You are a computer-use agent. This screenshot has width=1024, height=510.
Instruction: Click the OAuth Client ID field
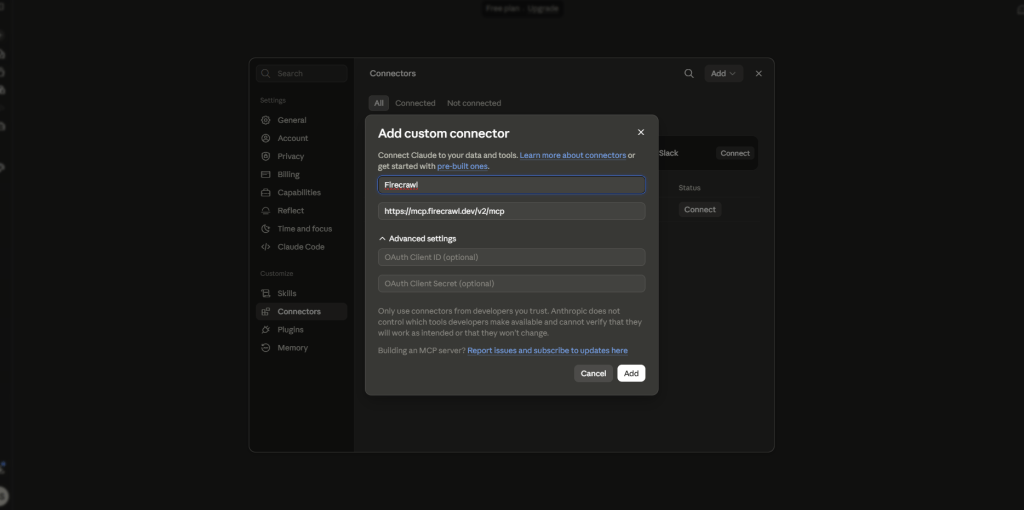click(x=511, y=257)
